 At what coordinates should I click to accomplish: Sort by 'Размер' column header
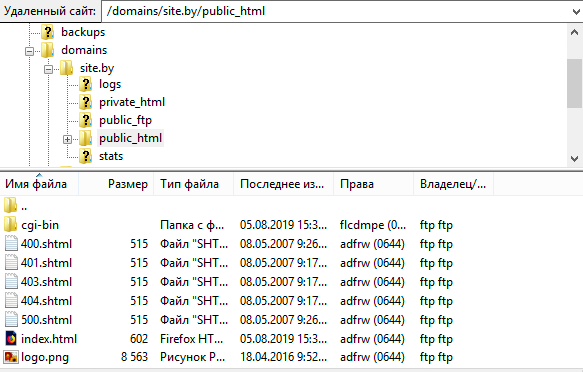coord(116,184)
